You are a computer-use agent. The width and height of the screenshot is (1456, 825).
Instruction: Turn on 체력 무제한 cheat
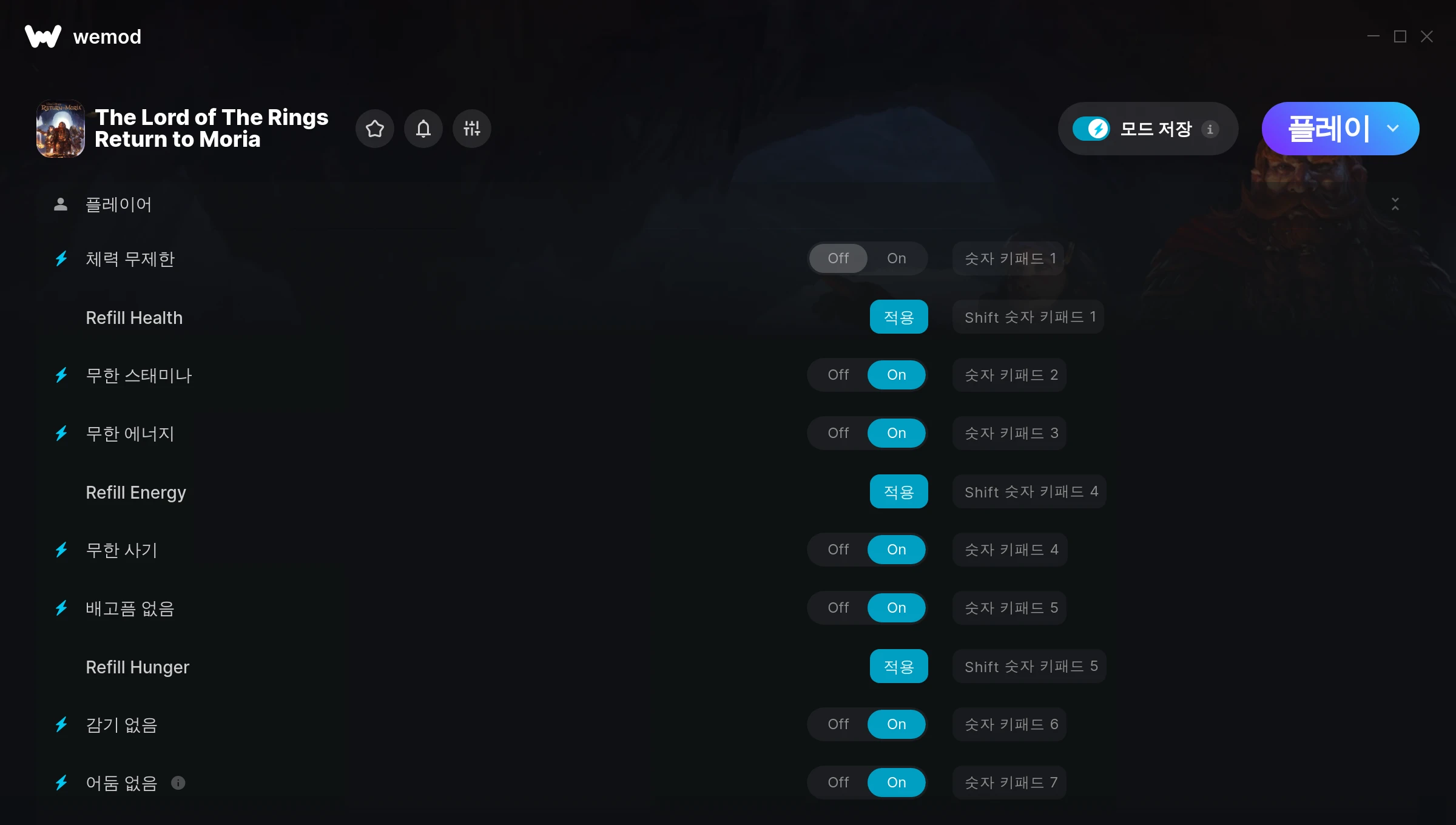tap(897, 258)
